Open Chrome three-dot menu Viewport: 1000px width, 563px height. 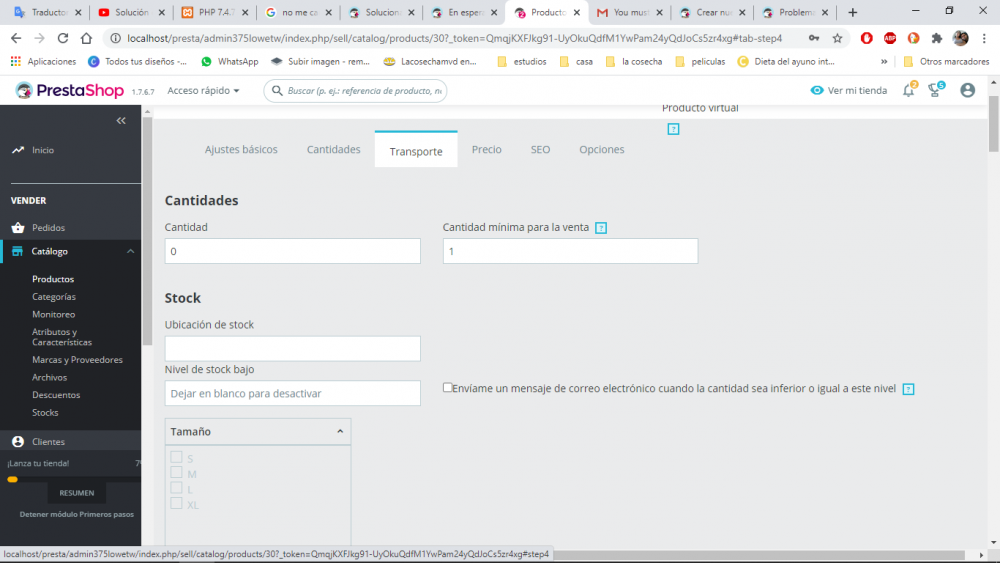pyautogui.click(x=984, y=38)
